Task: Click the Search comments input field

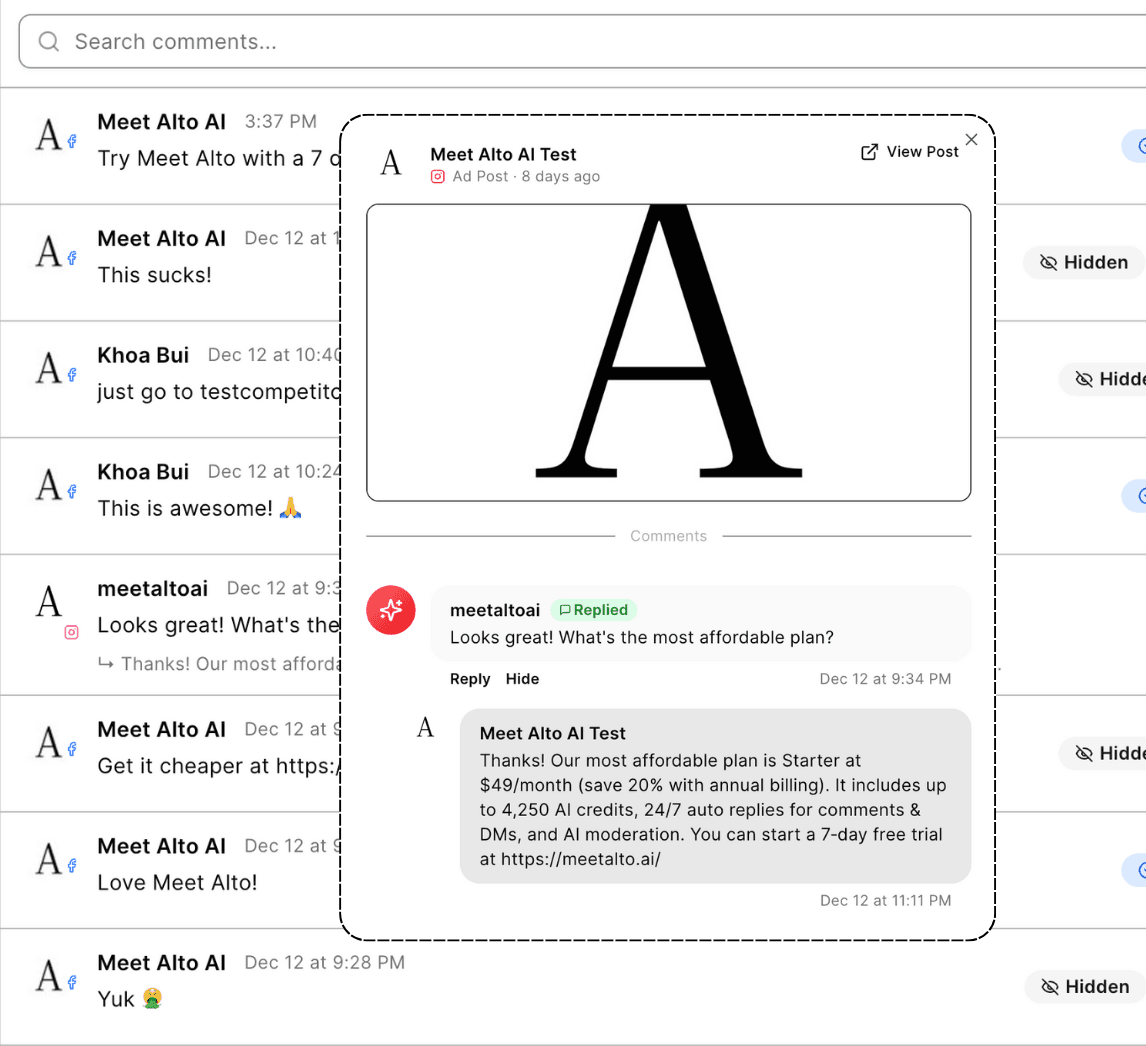Action: pos(583,42)
